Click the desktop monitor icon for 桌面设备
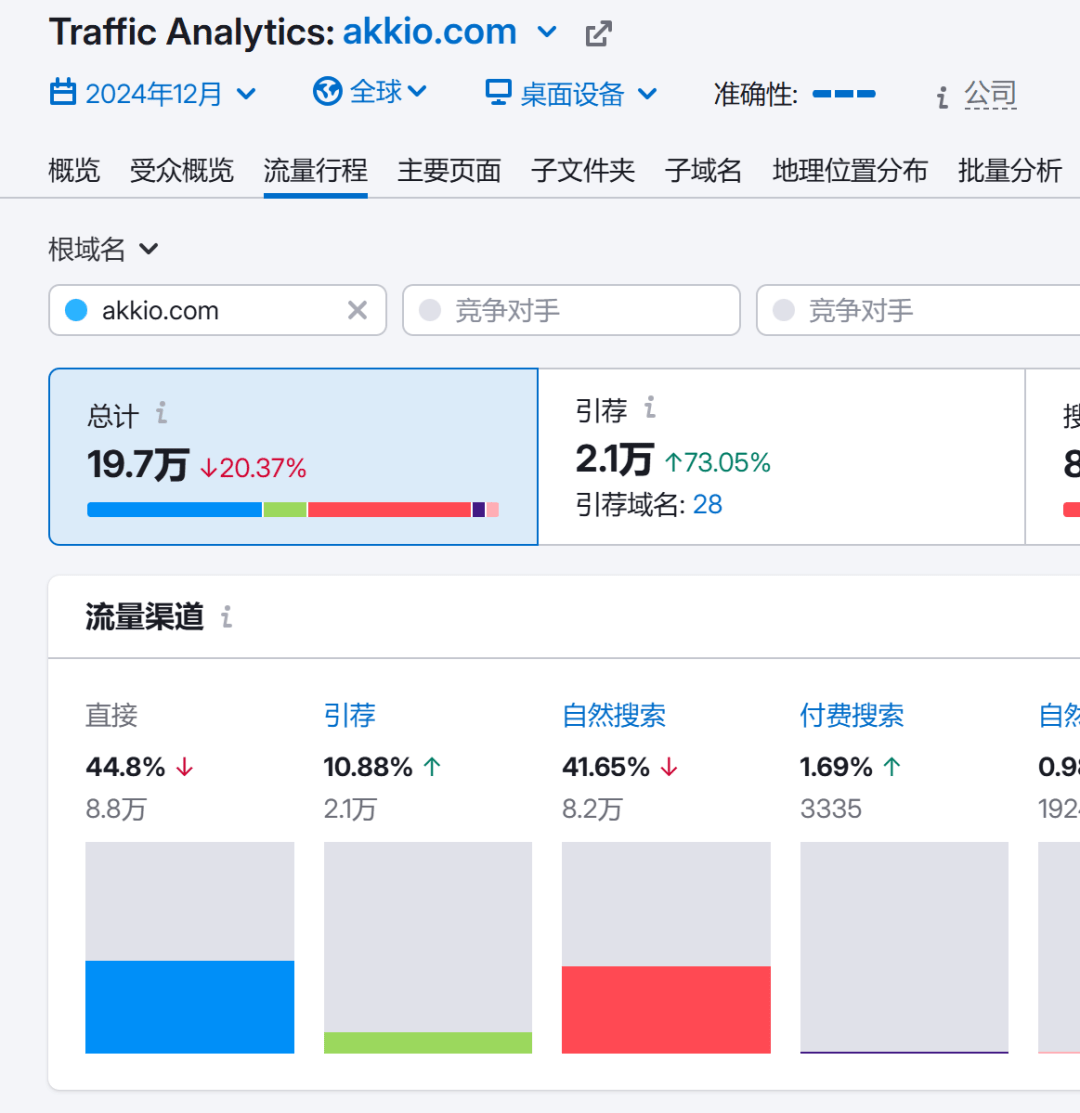This screenshot has width=1080, height=1113. click(x=498, y=92)
